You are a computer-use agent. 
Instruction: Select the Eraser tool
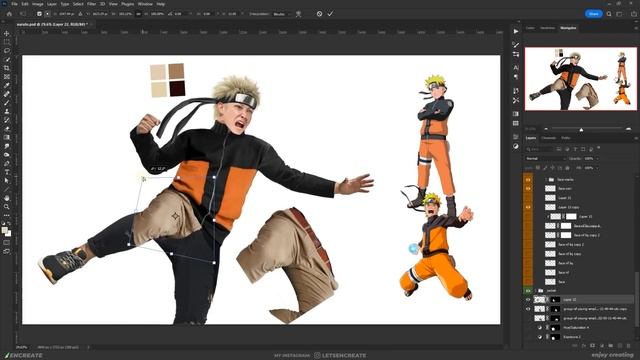[7, 129]
